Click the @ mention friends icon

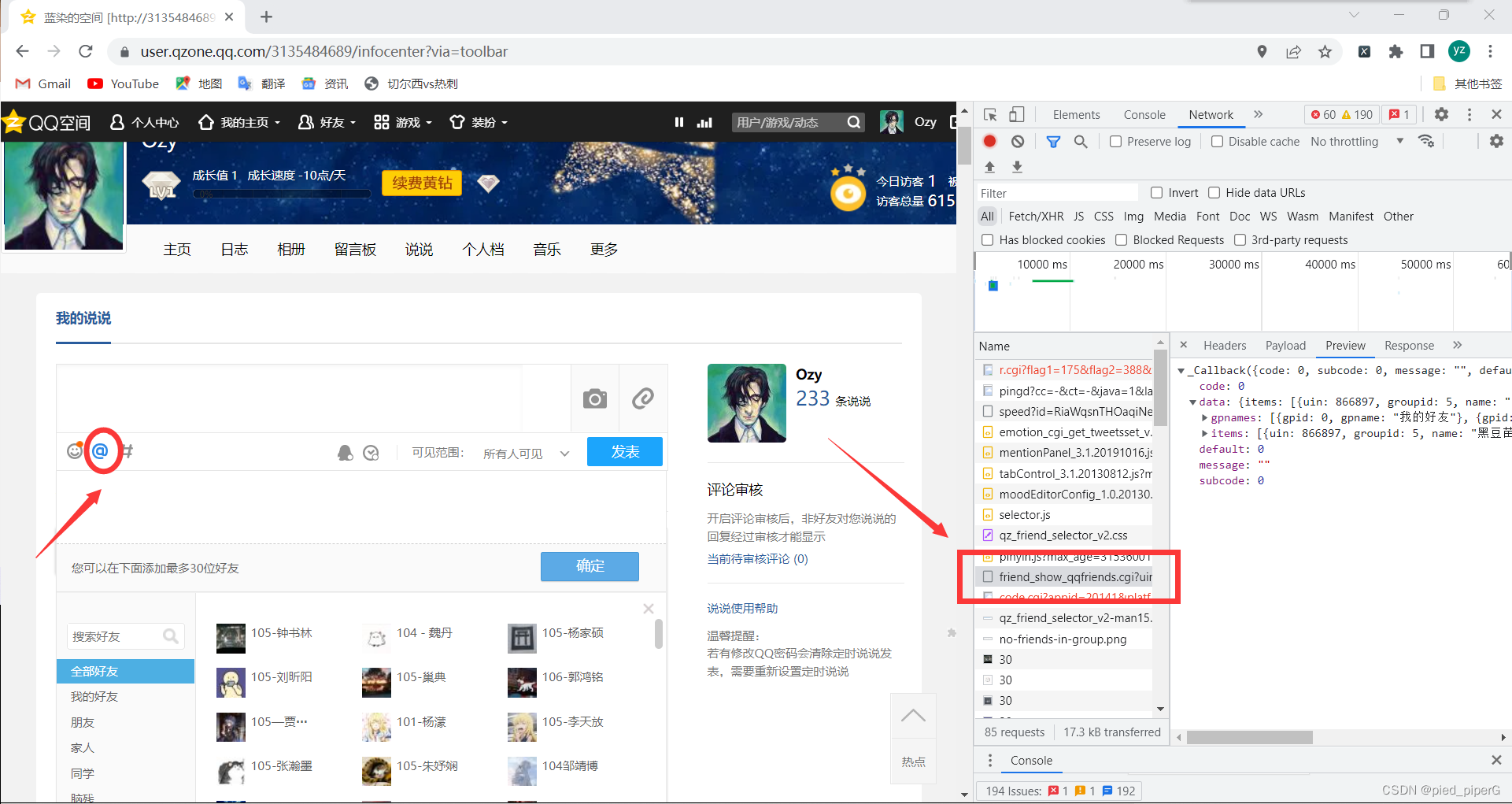[x=102, y=451]
